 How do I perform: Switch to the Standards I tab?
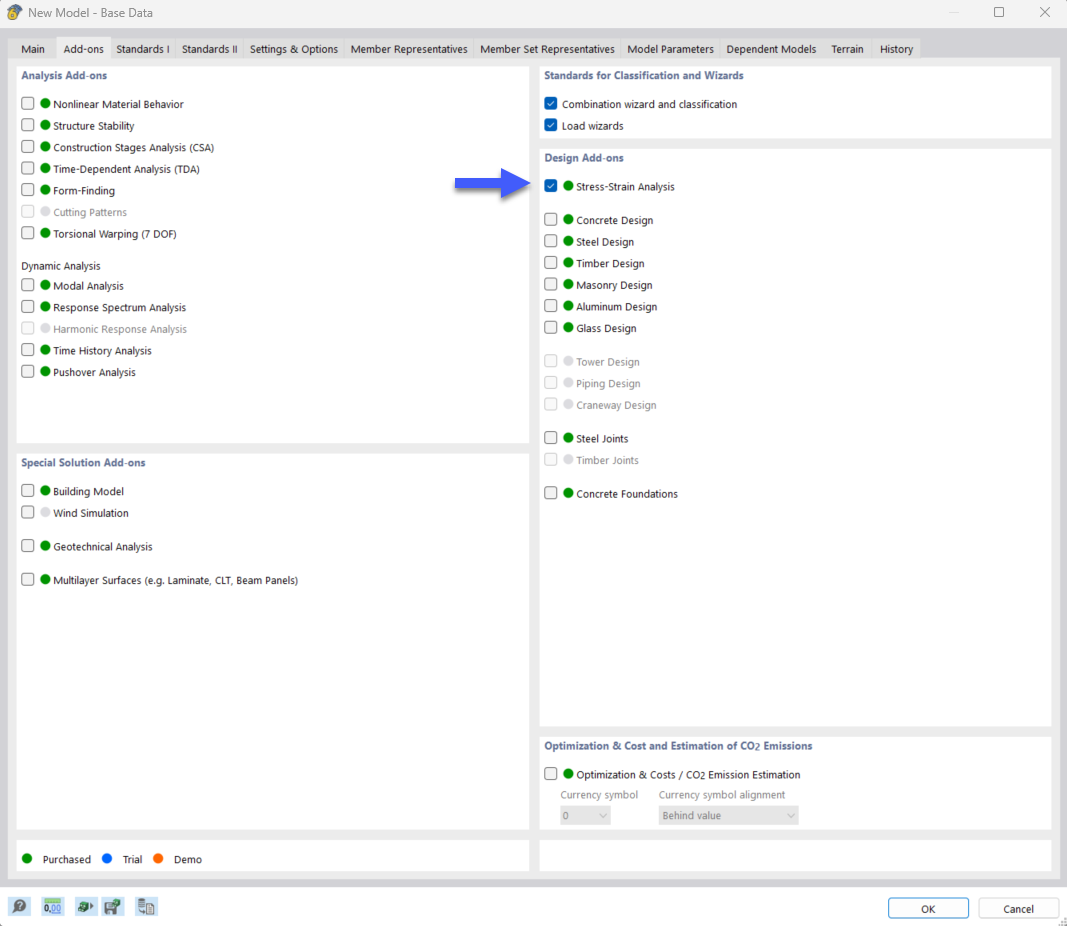coord(143,48)
